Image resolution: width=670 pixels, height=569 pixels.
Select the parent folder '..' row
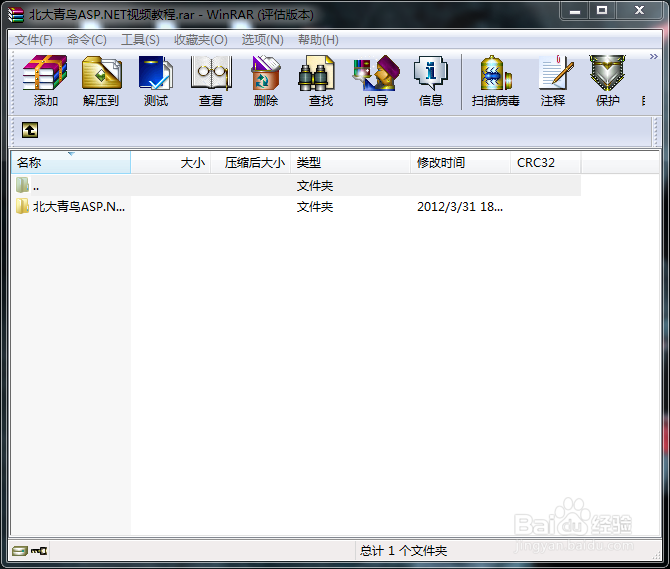[296, 186]
